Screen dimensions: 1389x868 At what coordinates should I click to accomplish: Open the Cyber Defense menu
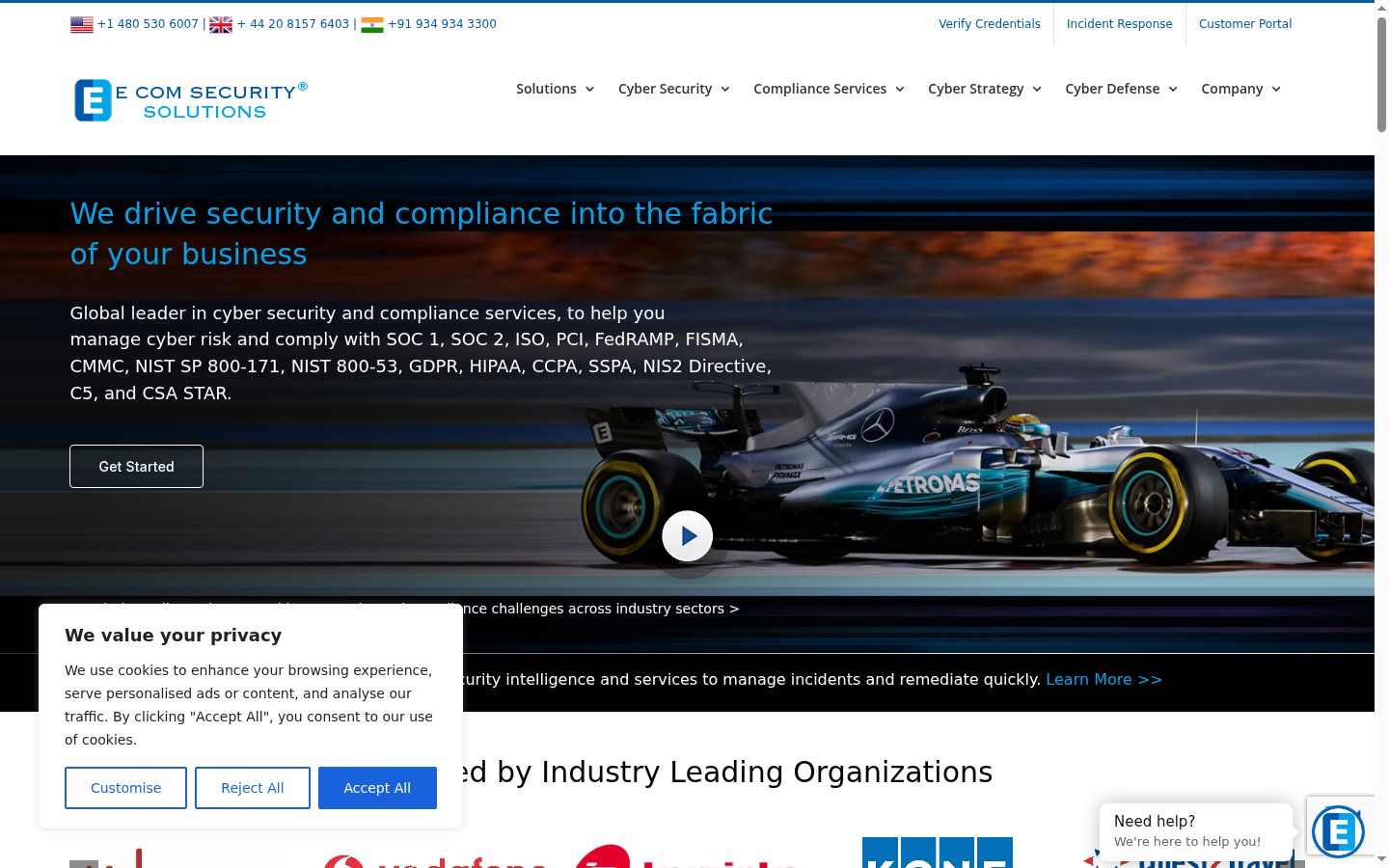pos(1112,89)
